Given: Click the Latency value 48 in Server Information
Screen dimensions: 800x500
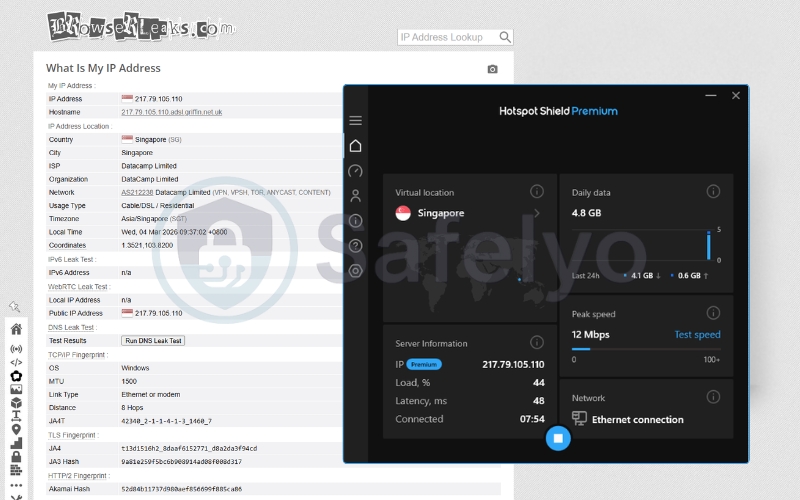Looking at the screenshot, I should (538, 401).
